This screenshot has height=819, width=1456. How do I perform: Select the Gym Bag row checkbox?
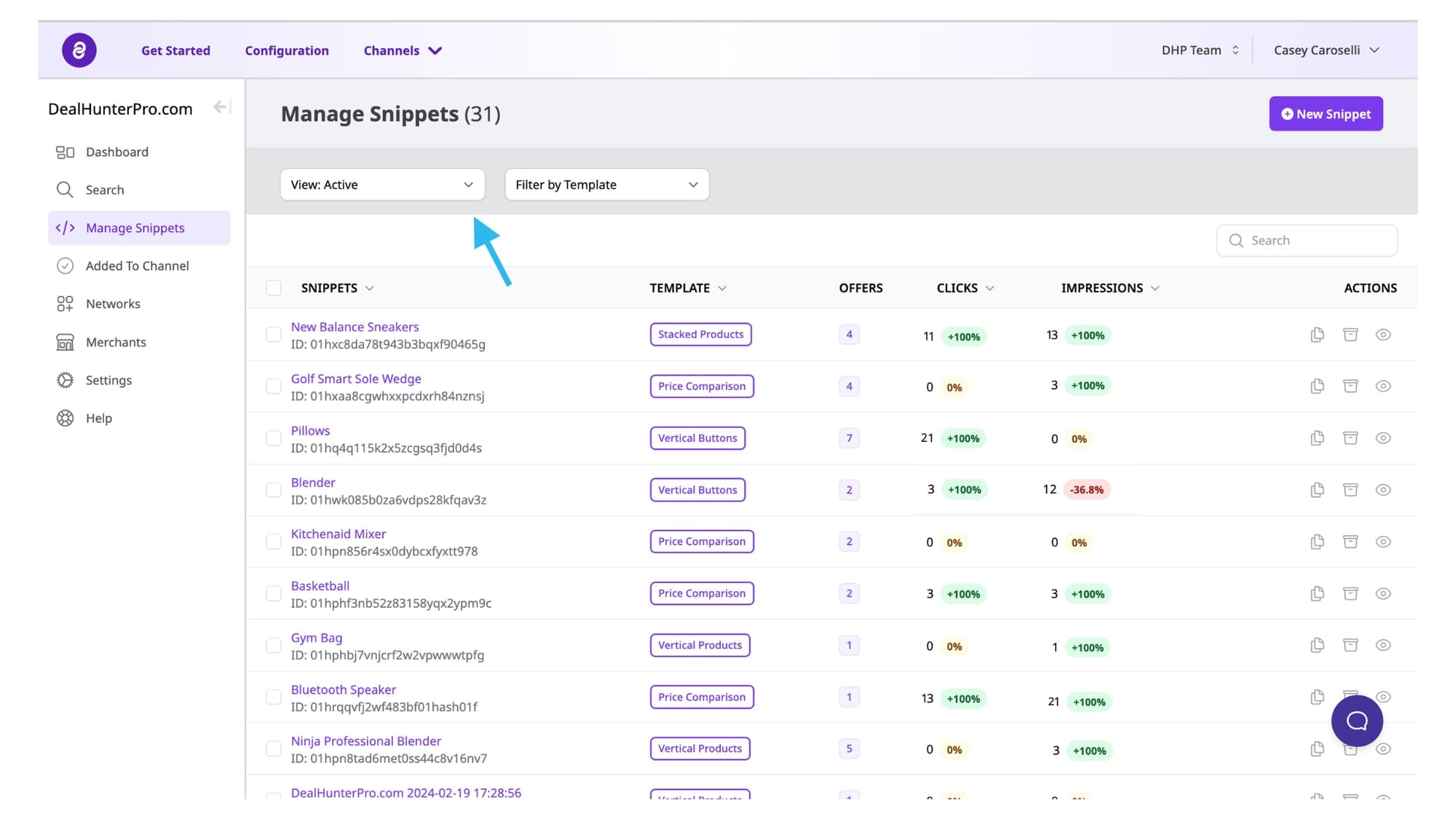[274, 646]
